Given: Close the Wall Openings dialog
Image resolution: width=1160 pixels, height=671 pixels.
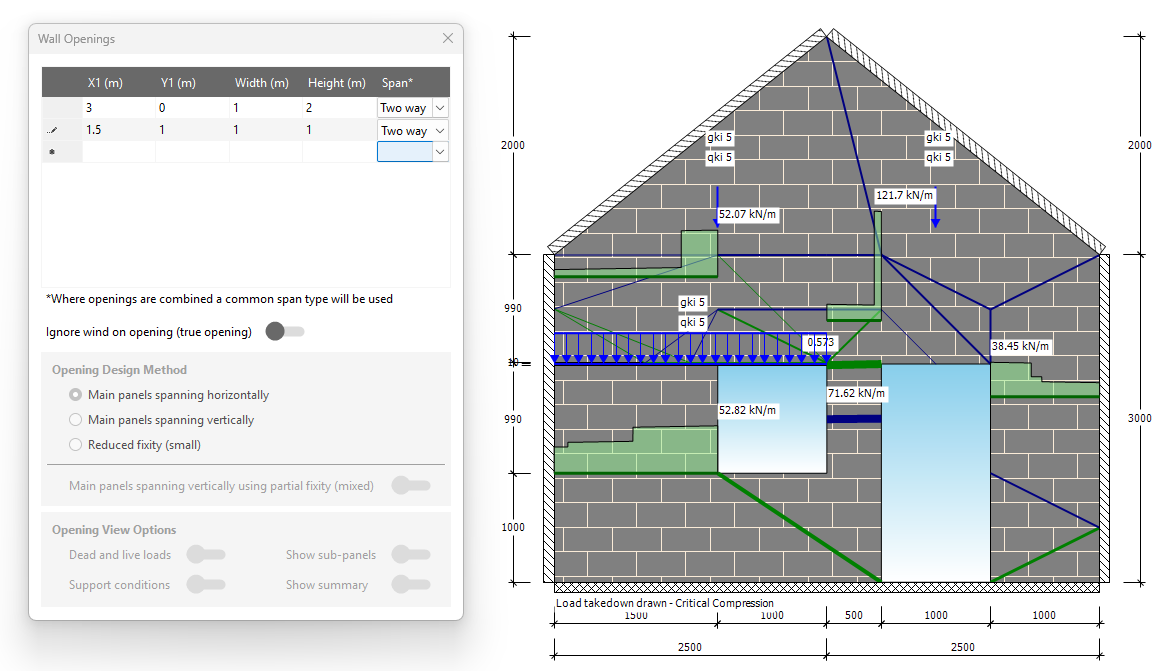Looking at the screenshot, I should (447, 39).
